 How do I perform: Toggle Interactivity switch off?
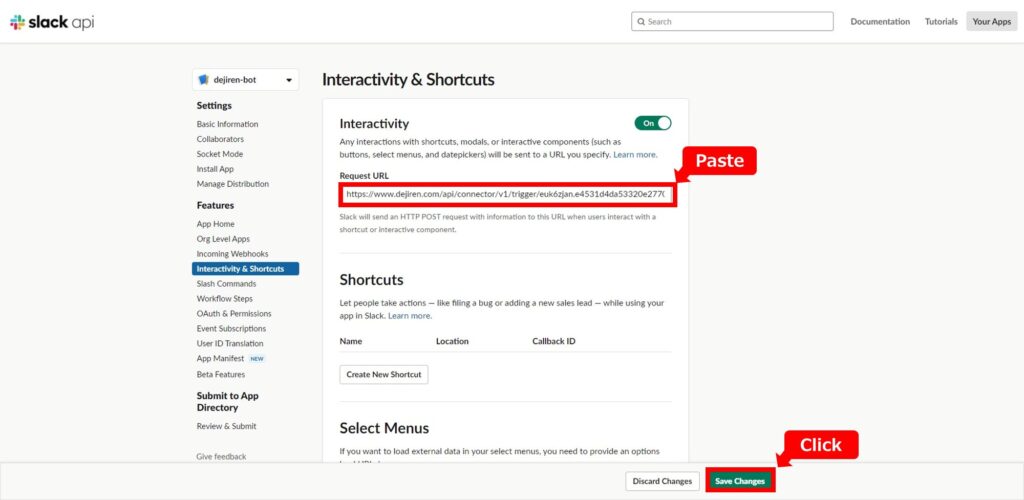point(652,123)
